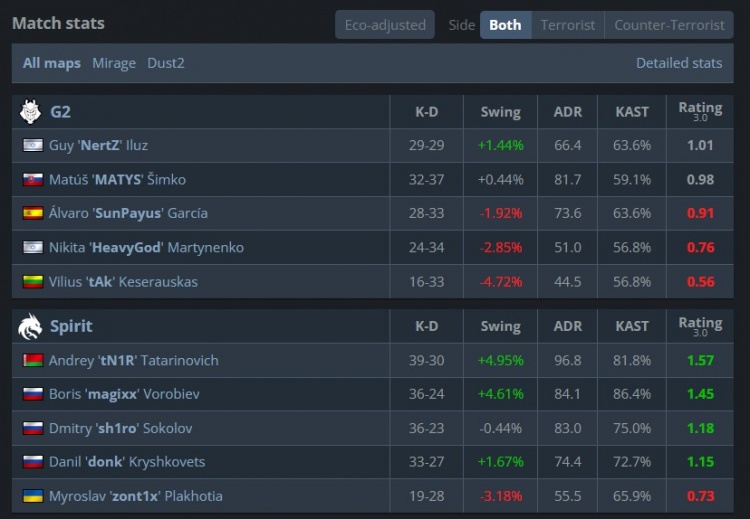Screen dimensions: 750x519
Task: Click the Slovak flag beside MATYS
Action: [x=32, y=180]
